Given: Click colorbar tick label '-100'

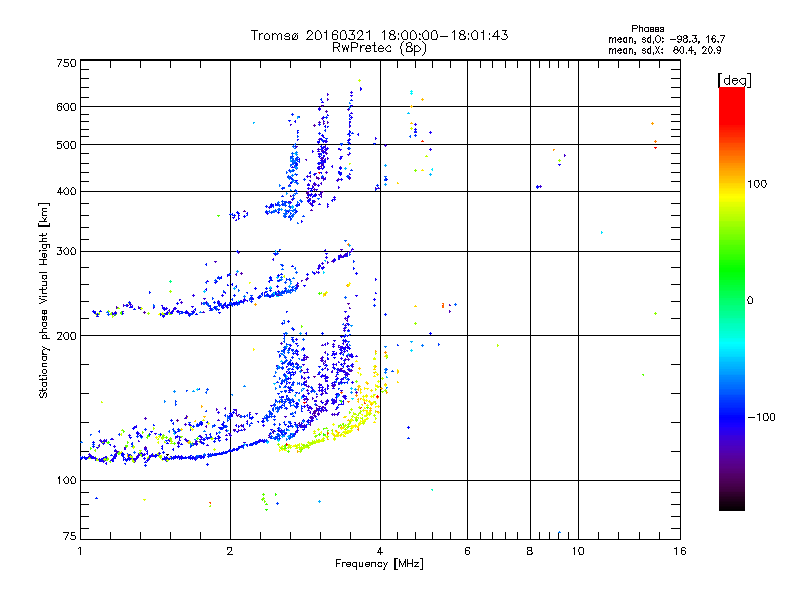Looking at the screenshot, I should click(x=761, y=417).
